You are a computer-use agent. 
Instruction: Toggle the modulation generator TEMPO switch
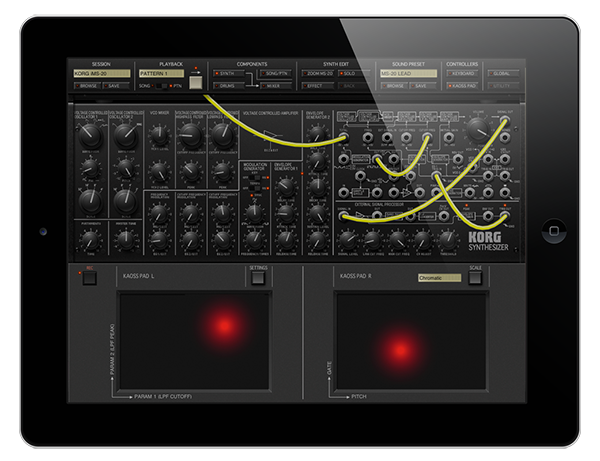[x=255, y=188]
